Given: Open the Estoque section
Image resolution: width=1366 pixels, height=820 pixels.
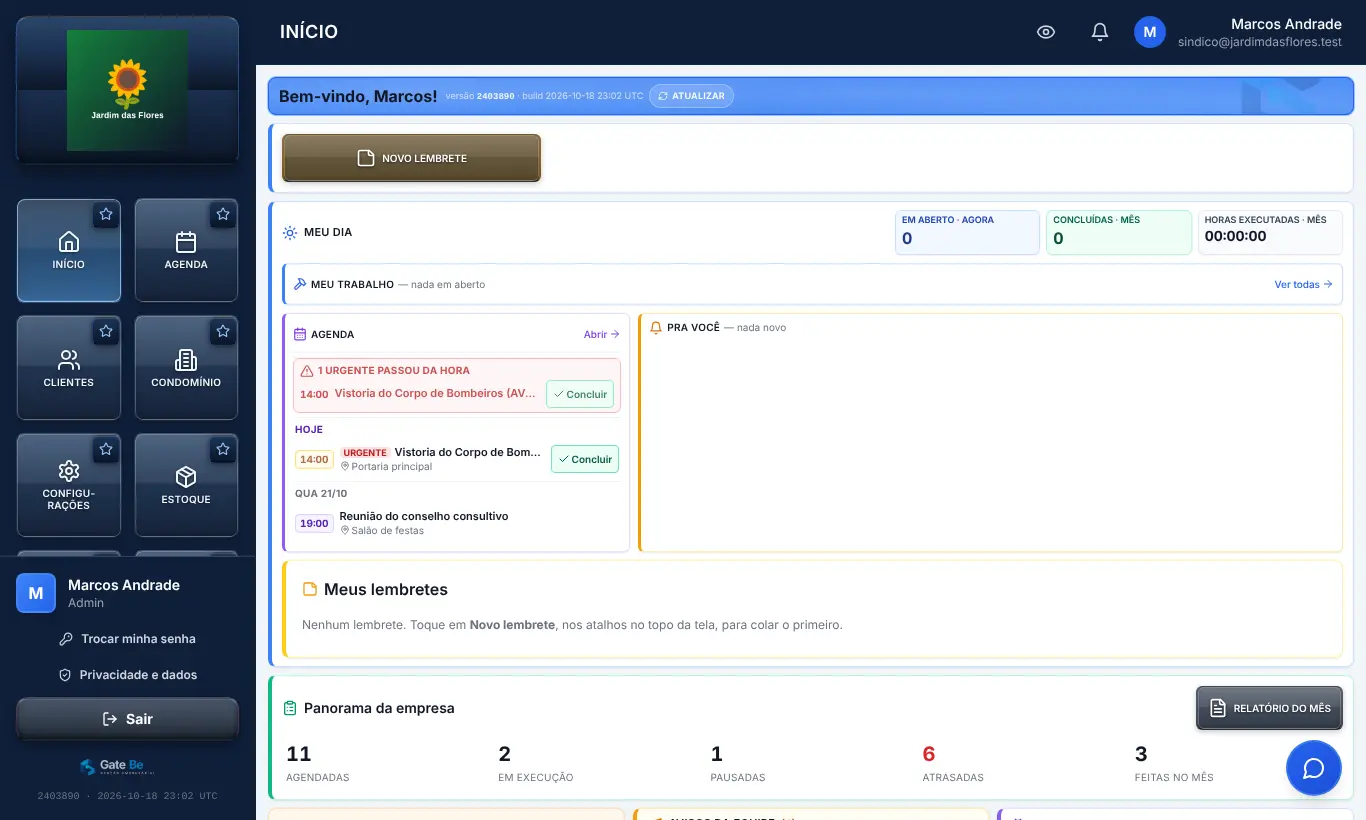Looking at the screenshot, I should [x=186, y=485].
